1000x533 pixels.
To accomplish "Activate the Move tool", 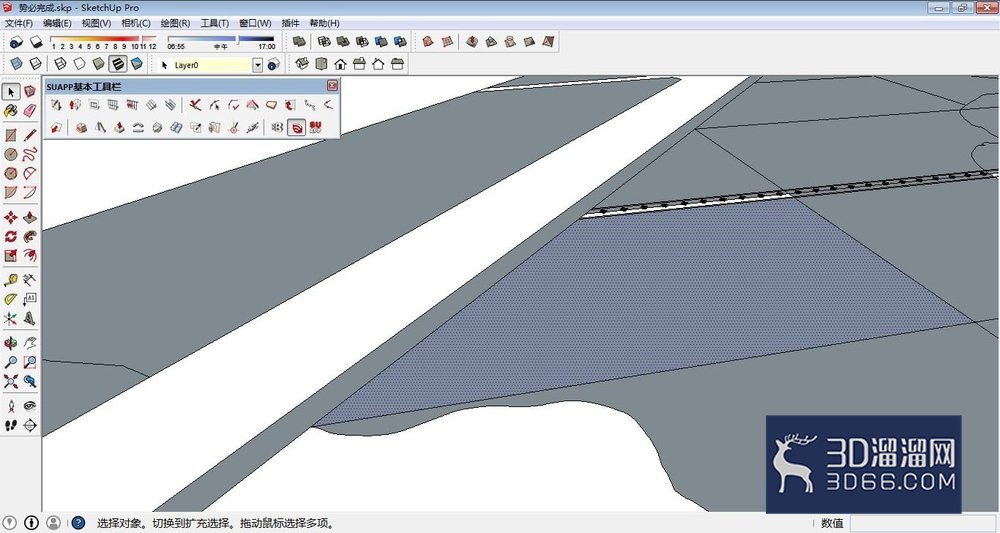I will 11,217.
